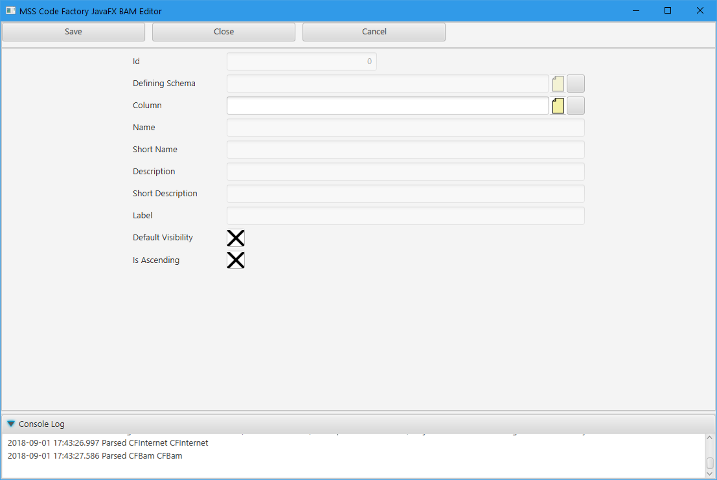Toggle the Default Visibility checkbox
The image size is (717, 480).
tap(236, 238)
